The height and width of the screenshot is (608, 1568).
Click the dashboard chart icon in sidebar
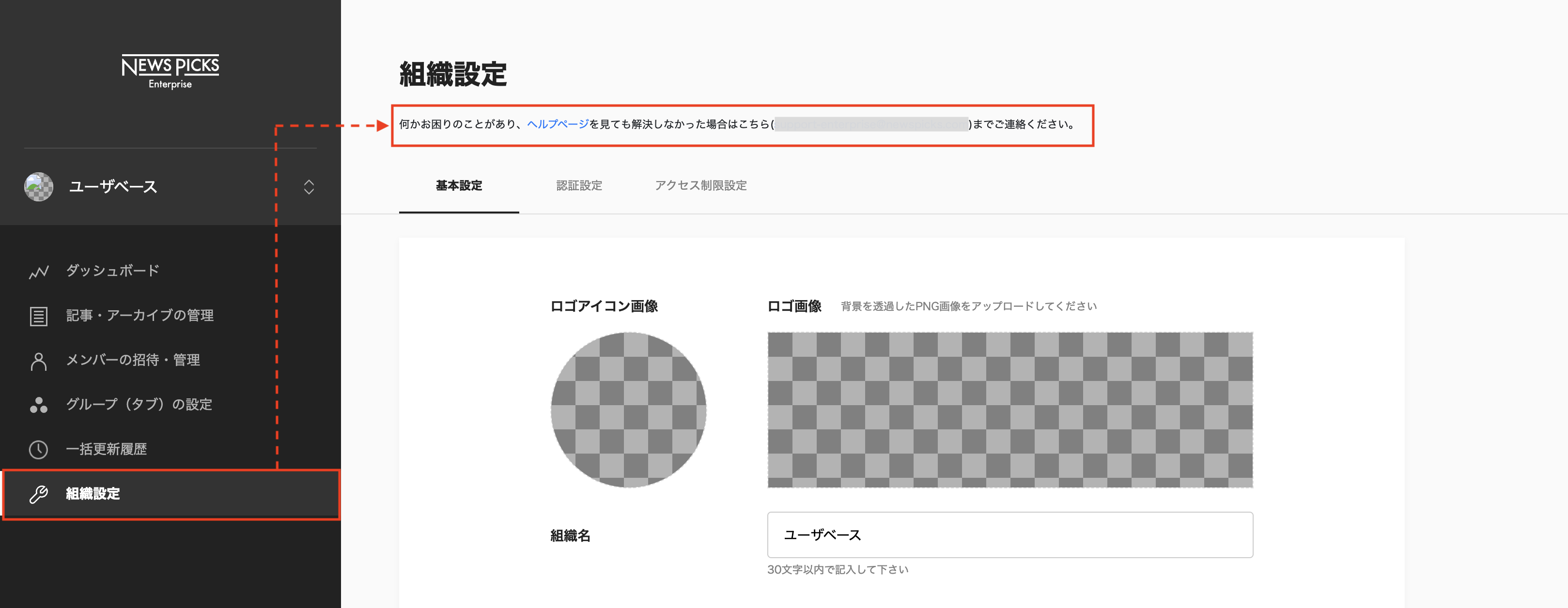coord(38,271)
